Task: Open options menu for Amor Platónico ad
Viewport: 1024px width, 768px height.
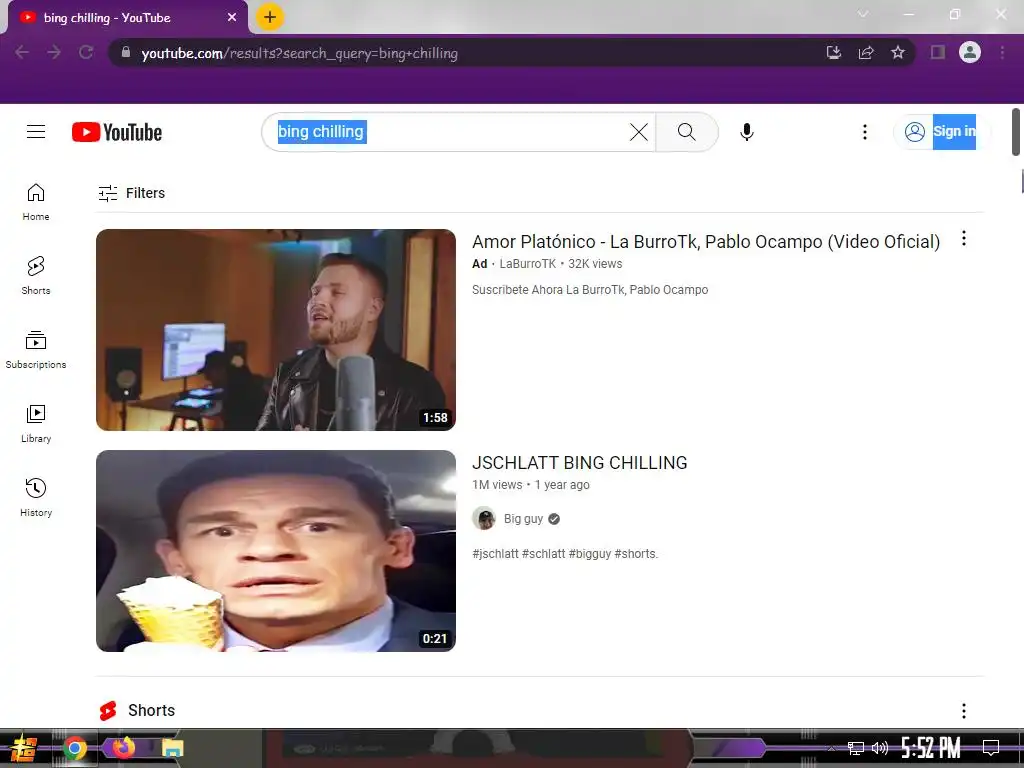Action: click(964, 239)
